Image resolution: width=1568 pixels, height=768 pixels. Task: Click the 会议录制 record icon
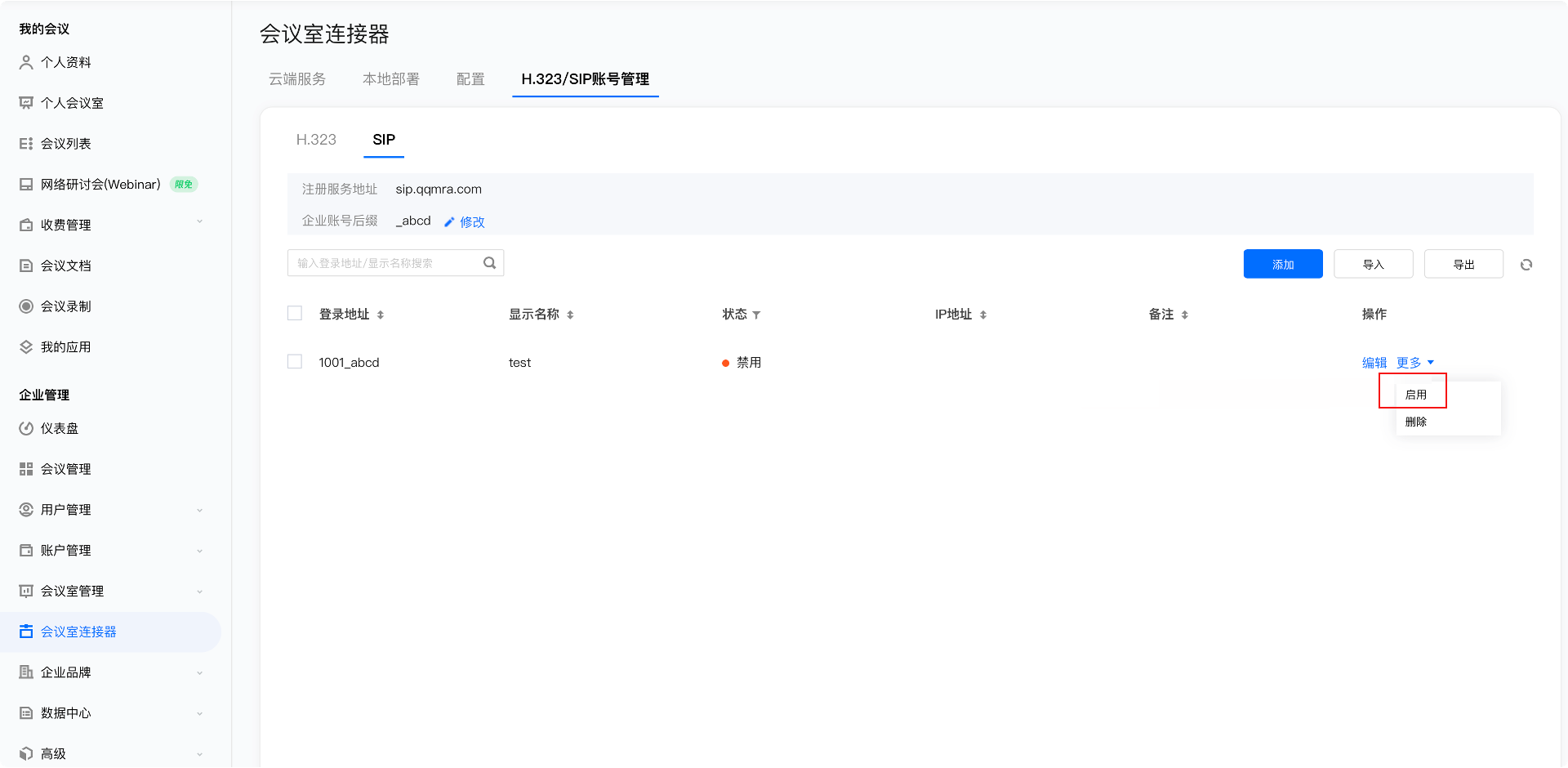coord(26,306)
